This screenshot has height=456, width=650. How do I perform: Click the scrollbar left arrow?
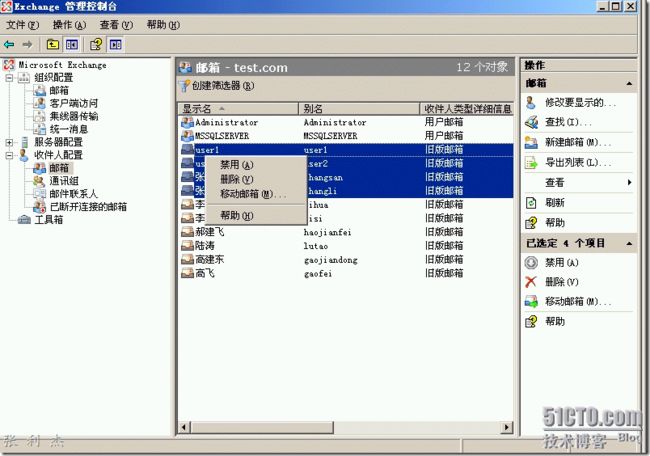[184, 427]
